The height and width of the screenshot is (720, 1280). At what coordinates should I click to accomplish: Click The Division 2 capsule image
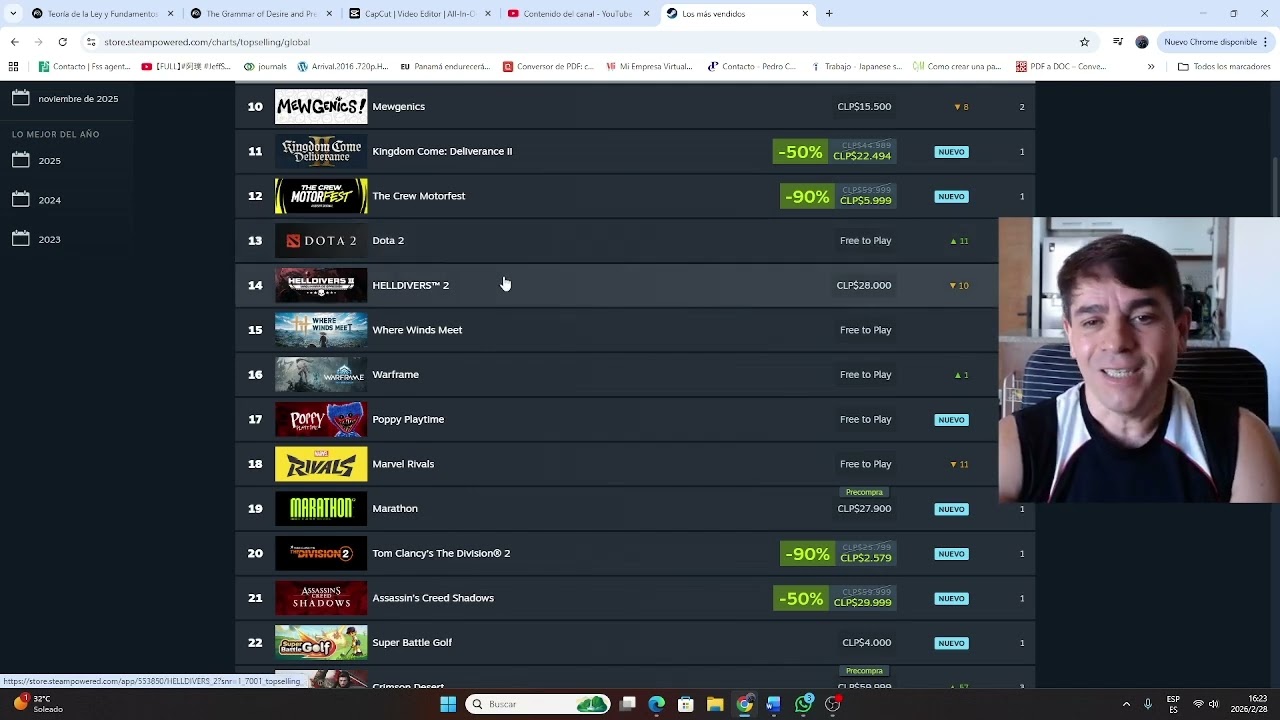(x=321, y=553)
